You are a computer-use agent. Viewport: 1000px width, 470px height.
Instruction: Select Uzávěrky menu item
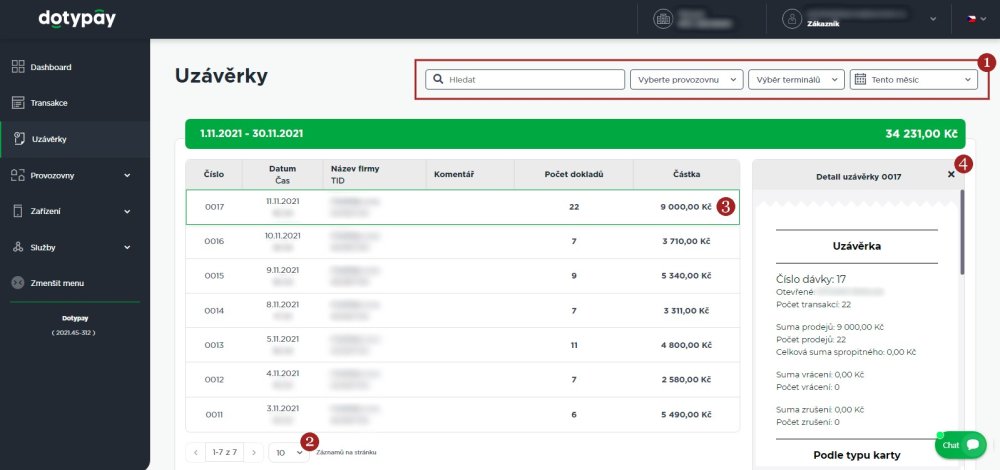pos(75,138)
